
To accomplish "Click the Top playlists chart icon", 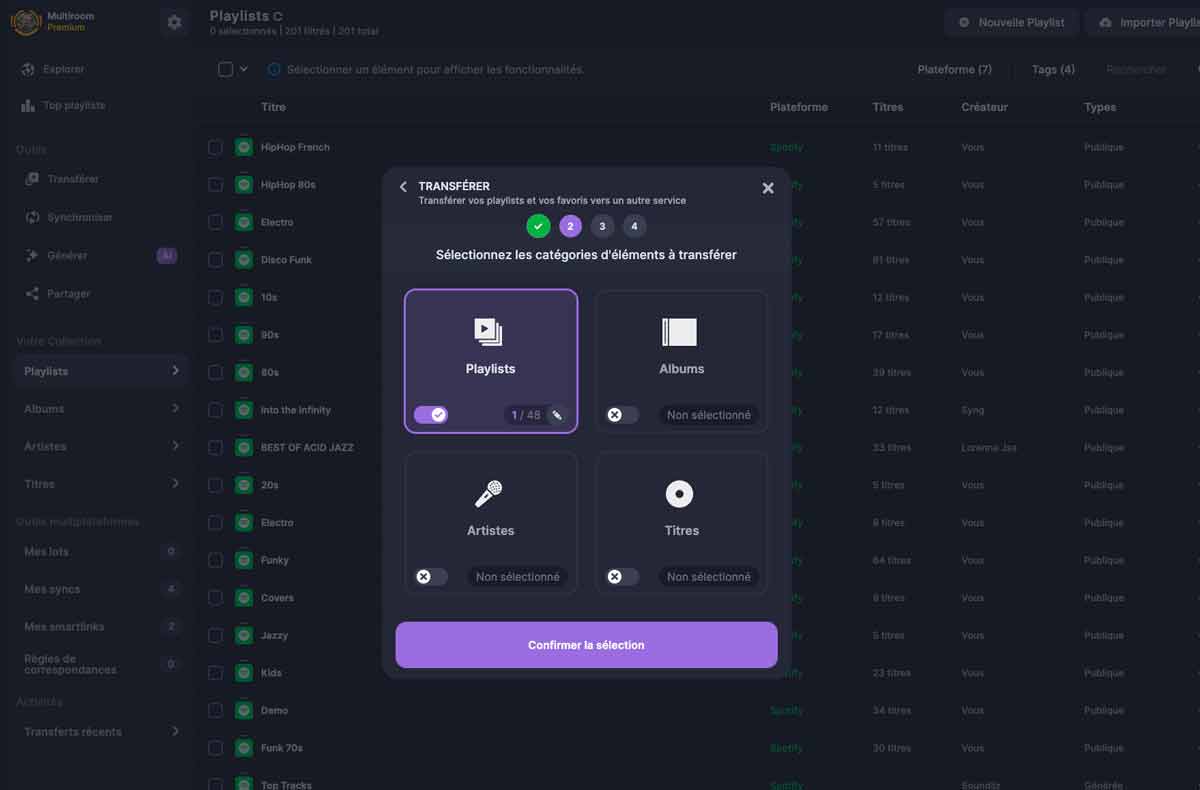I will click(28, 105).
